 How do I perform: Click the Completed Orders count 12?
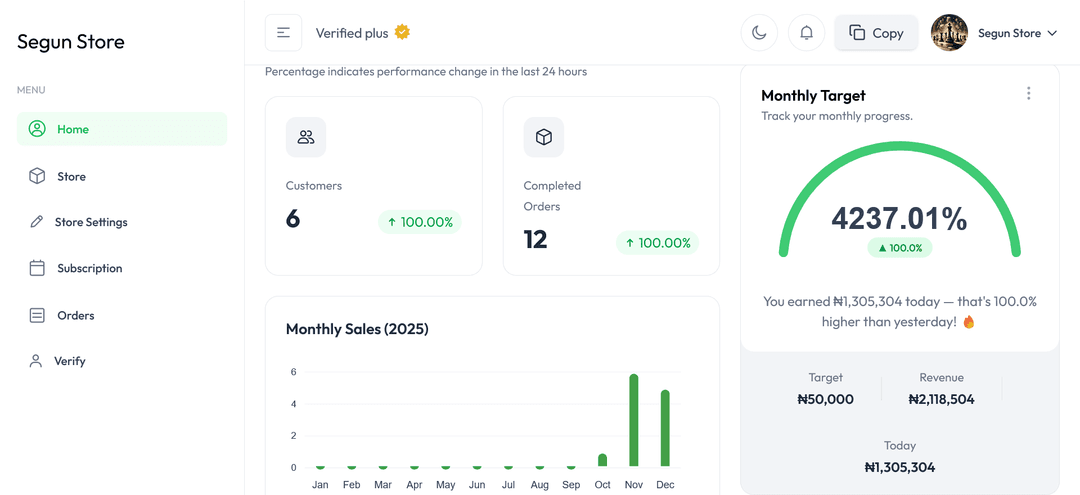tap(535, 240)
